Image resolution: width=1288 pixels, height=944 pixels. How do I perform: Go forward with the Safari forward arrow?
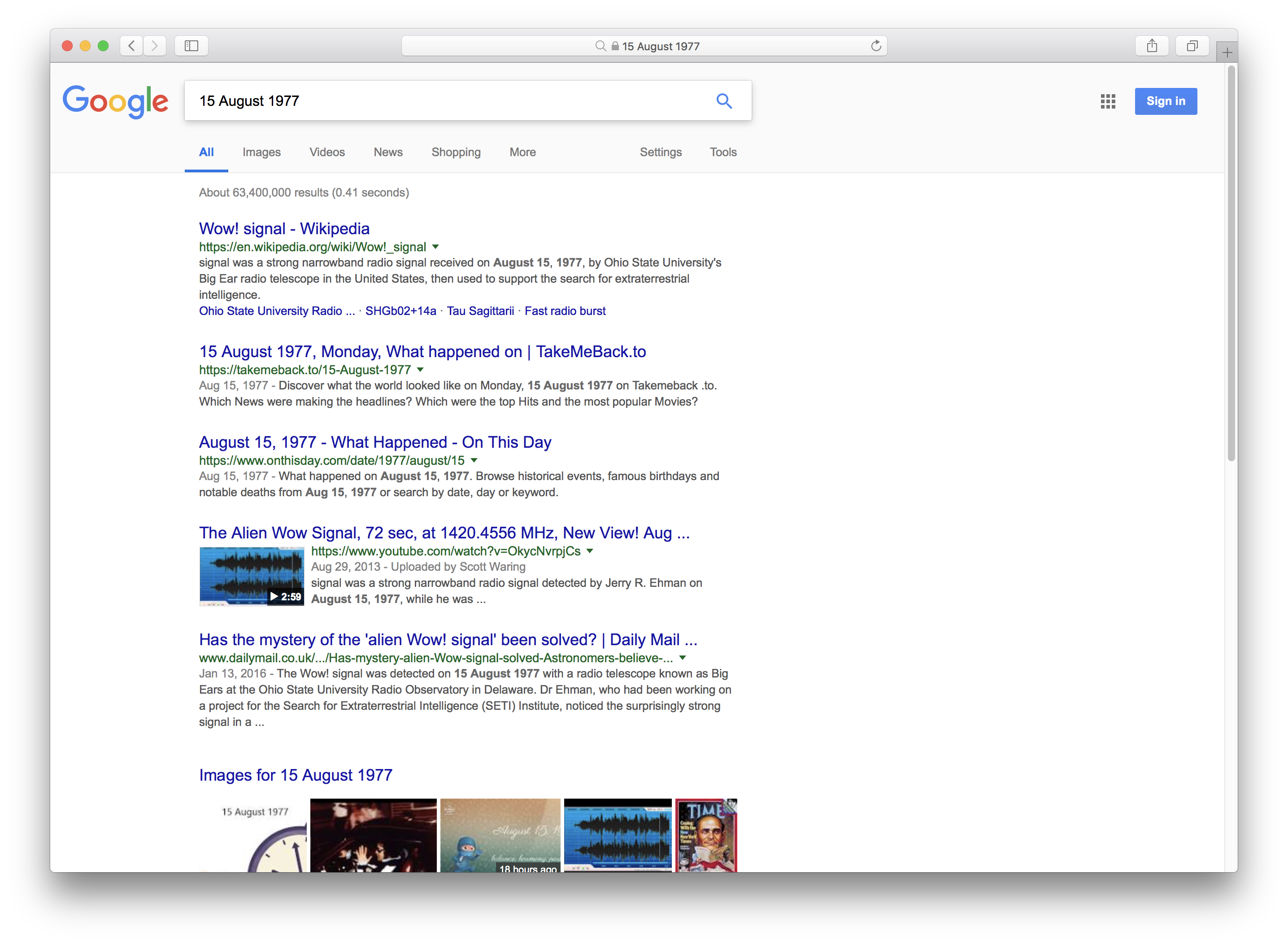pos(155,46)
